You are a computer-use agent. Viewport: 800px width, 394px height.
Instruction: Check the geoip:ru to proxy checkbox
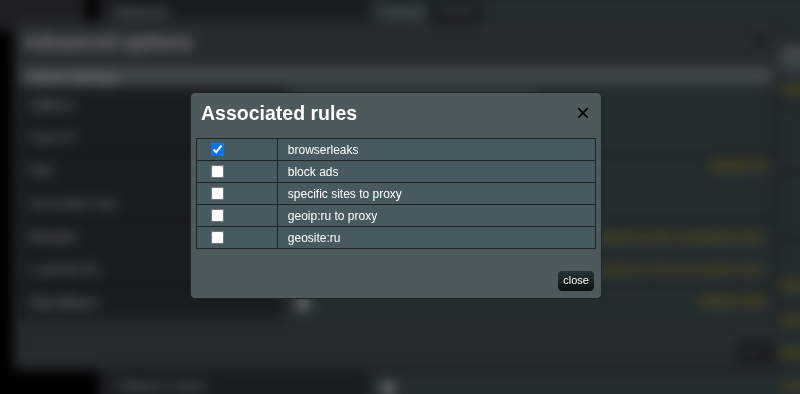[x=217, y=215]
